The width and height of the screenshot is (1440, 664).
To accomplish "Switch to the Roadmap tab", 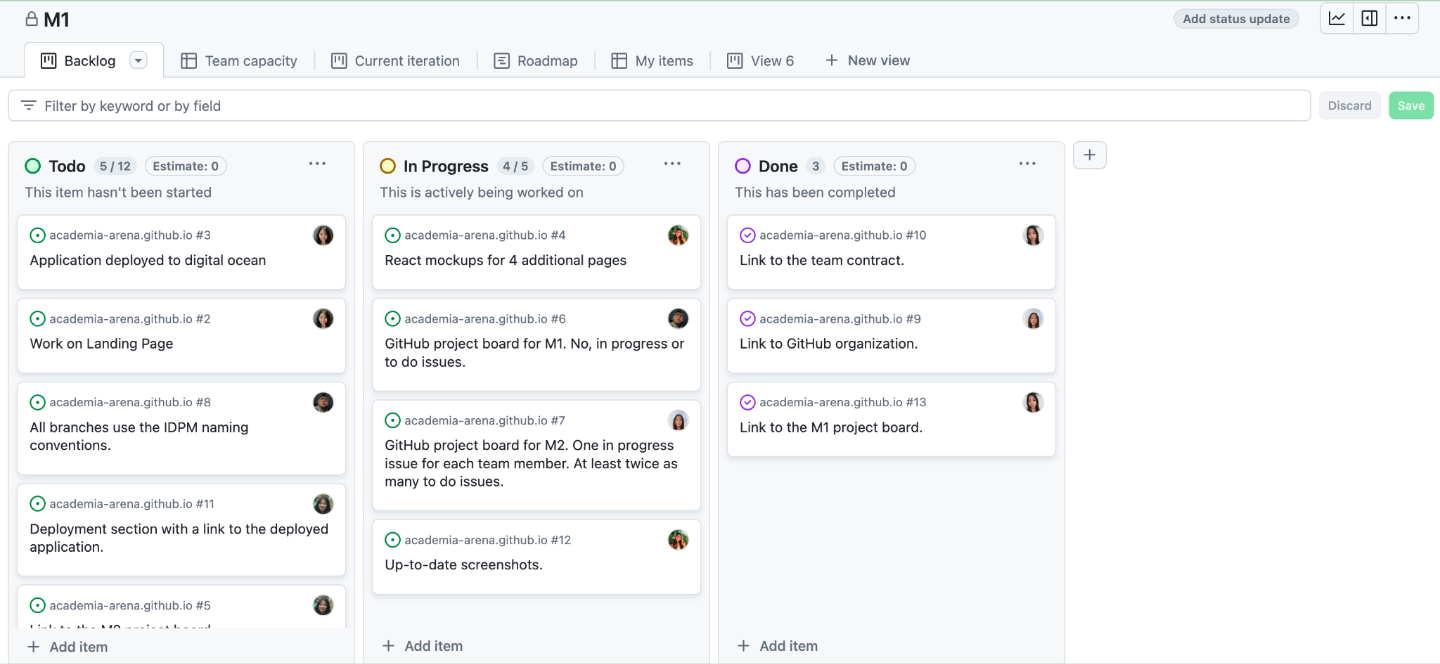I will click(x=536, y=61).
